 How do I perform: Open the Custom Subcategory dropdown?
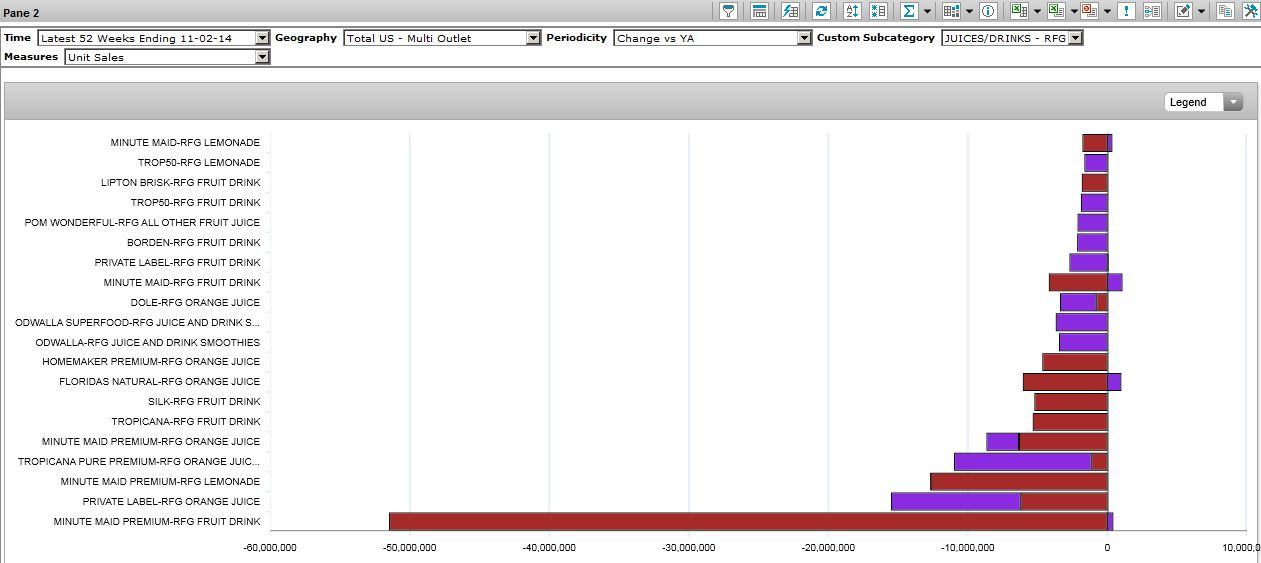(x=1075, y=38)
